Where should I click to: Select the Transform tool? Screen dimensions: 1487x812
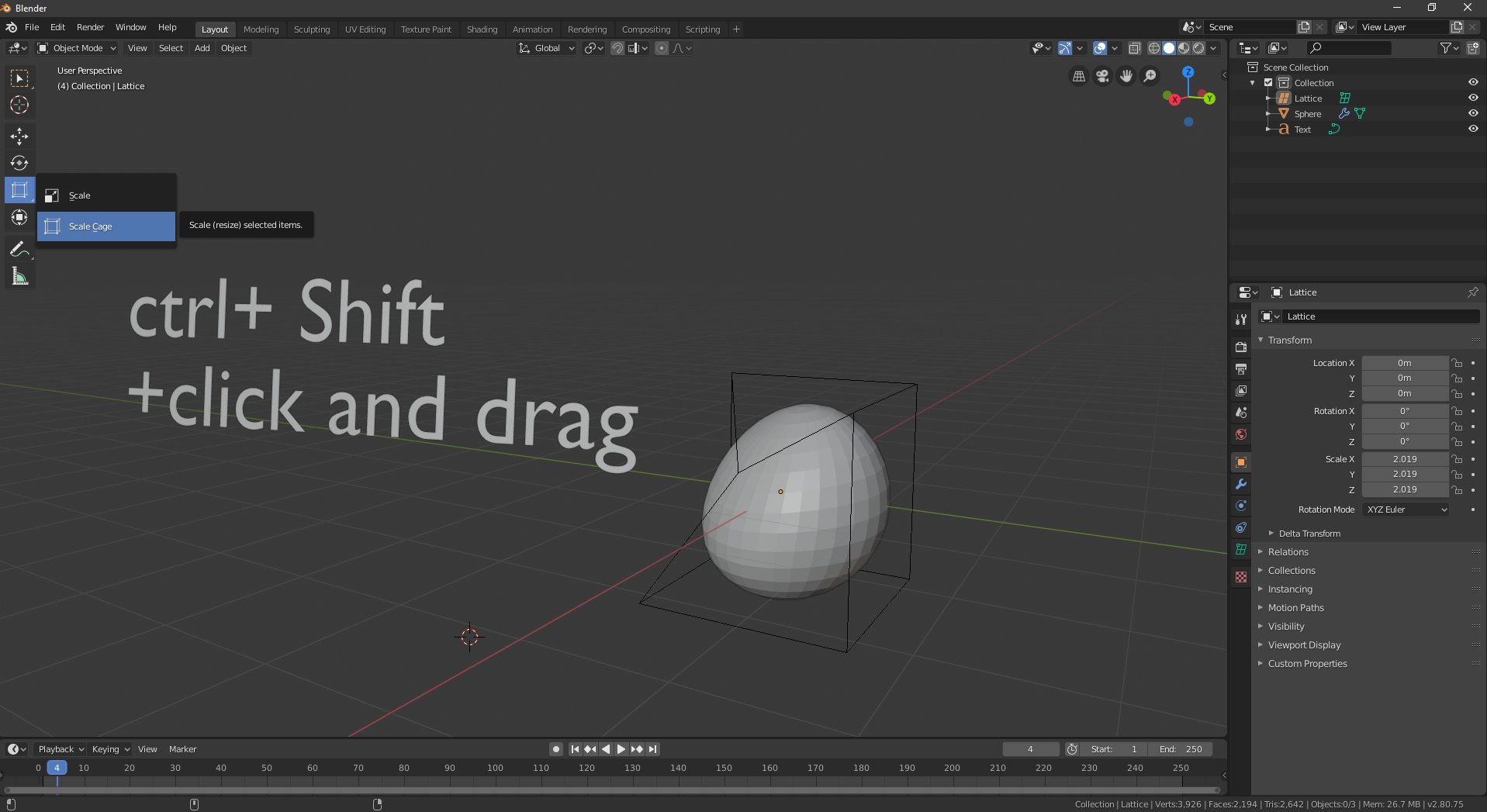point(19,218)
